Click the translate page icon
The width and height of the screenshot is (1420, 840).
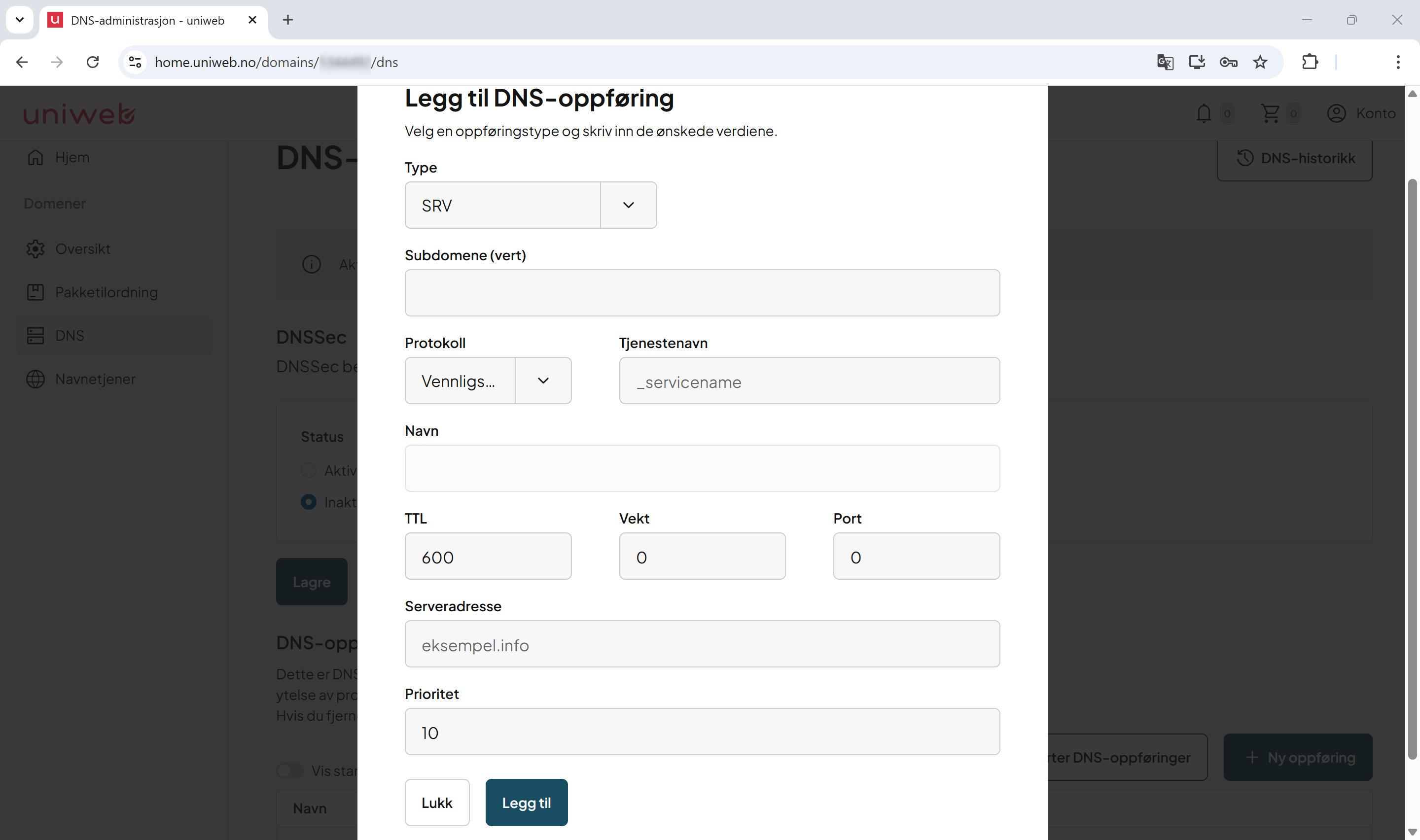click(x=1165, y=62)
